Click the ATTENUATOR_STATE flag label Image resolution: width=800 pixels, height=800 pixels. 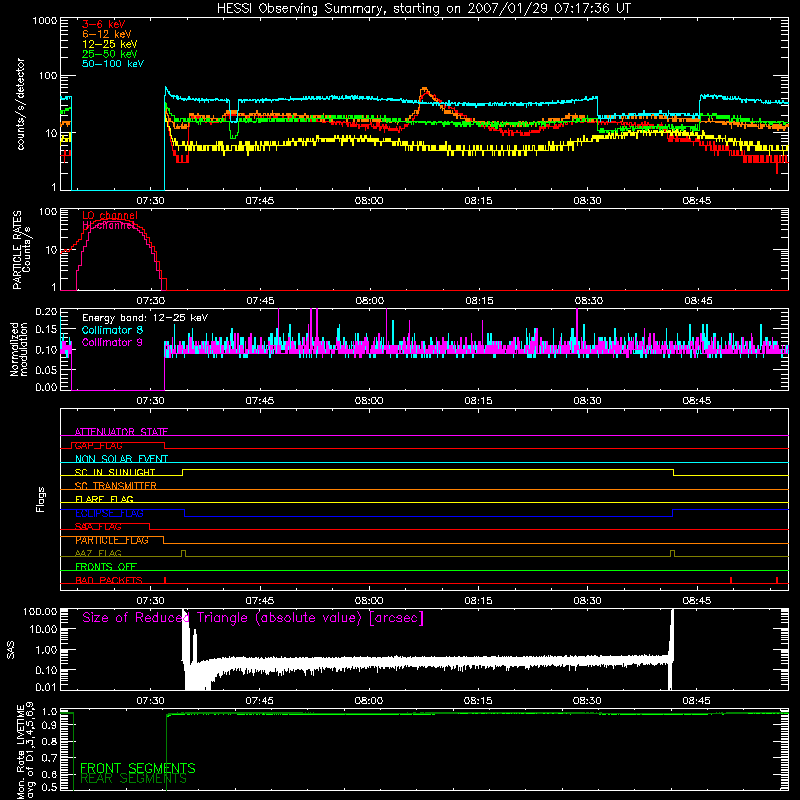pyautogui.click(x=121, y=432)
